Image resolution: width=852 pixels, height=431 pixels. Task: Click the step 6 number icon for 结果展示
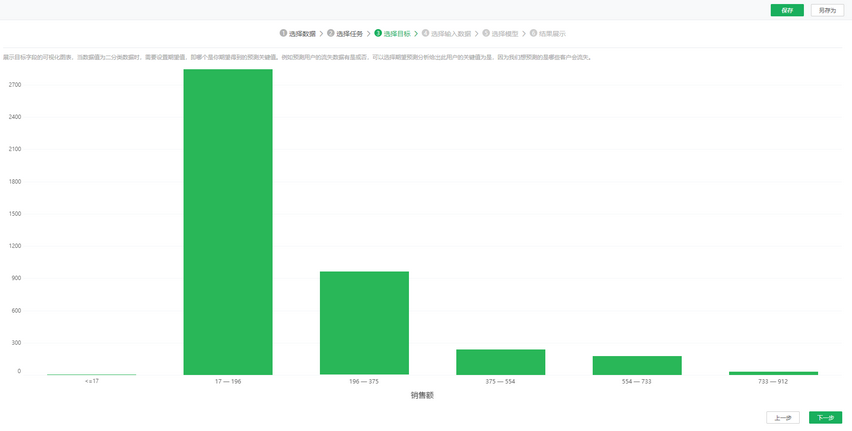533,33
